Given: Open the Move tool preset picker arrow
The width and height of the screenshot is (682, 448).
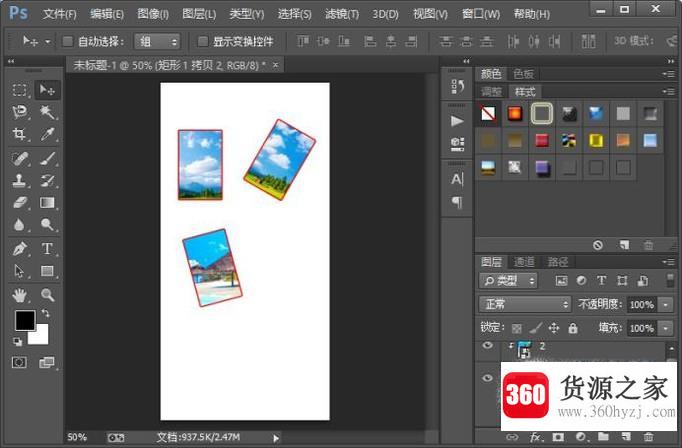Looking at the screenshot, I should [48, 42].
